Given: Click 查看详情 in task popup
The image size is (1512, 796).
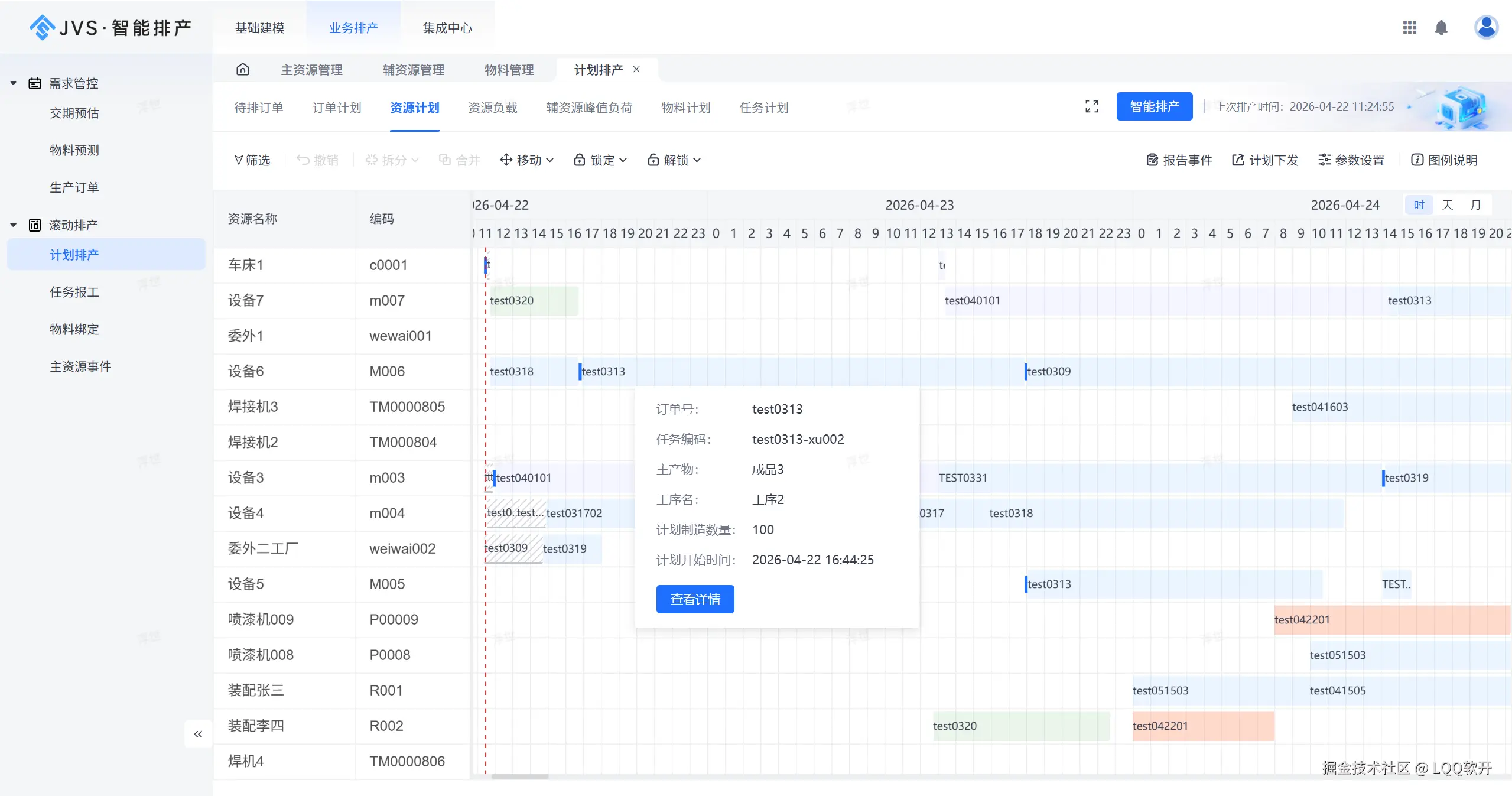Looking at the screenshot, I should pyautogui.click(x=695, y=599).
